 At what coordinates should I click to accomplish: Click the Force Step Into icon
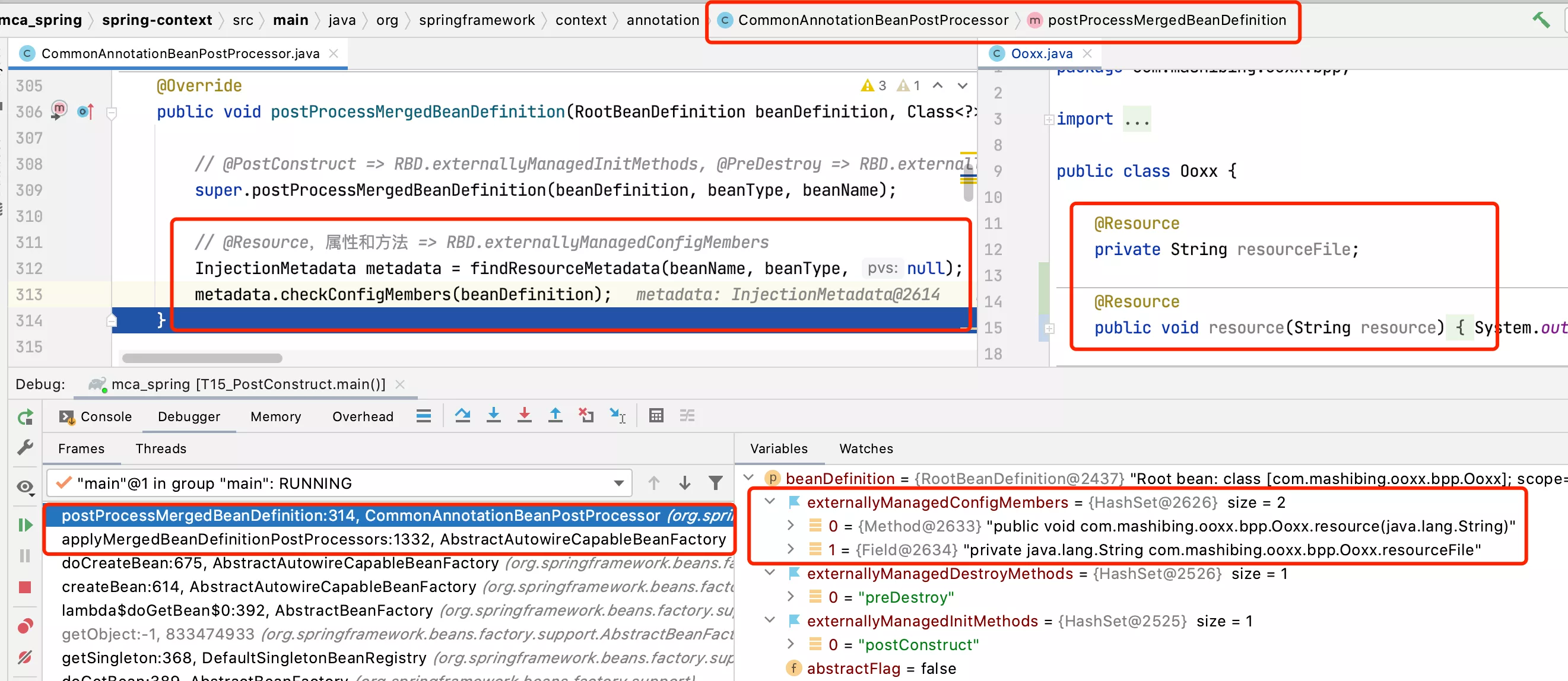(525, 415)
